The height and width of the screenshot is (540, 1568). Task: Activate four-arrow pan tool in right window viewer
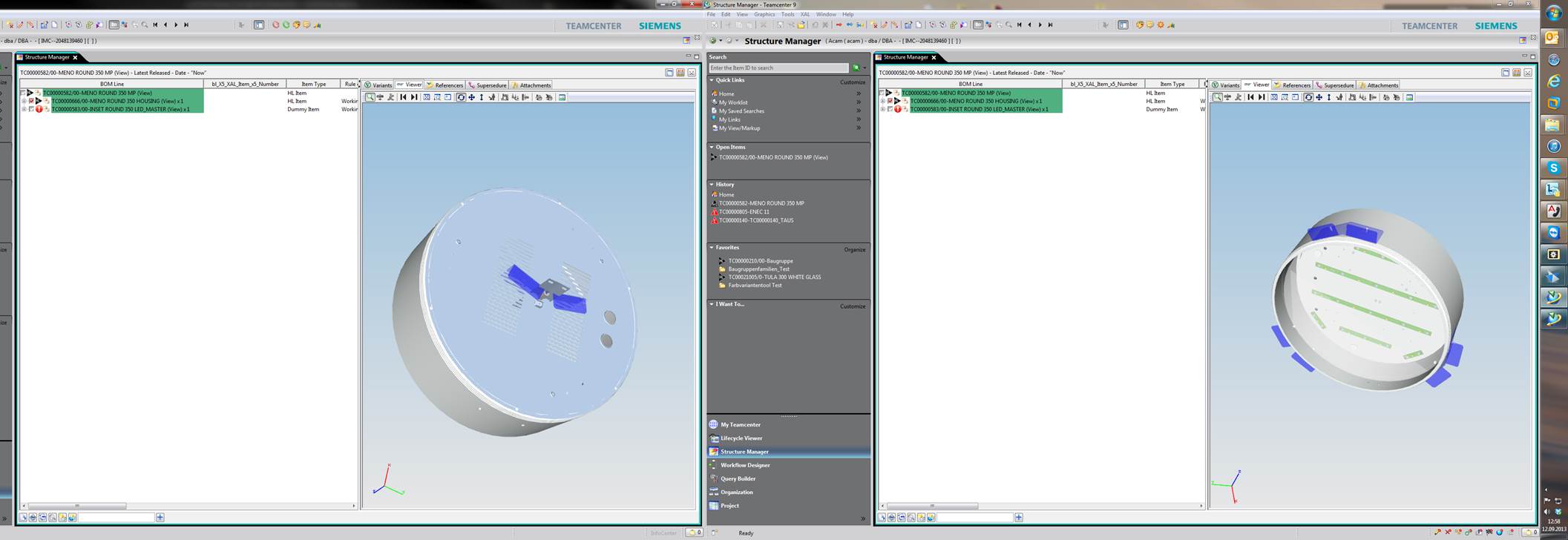[1319, 97]
